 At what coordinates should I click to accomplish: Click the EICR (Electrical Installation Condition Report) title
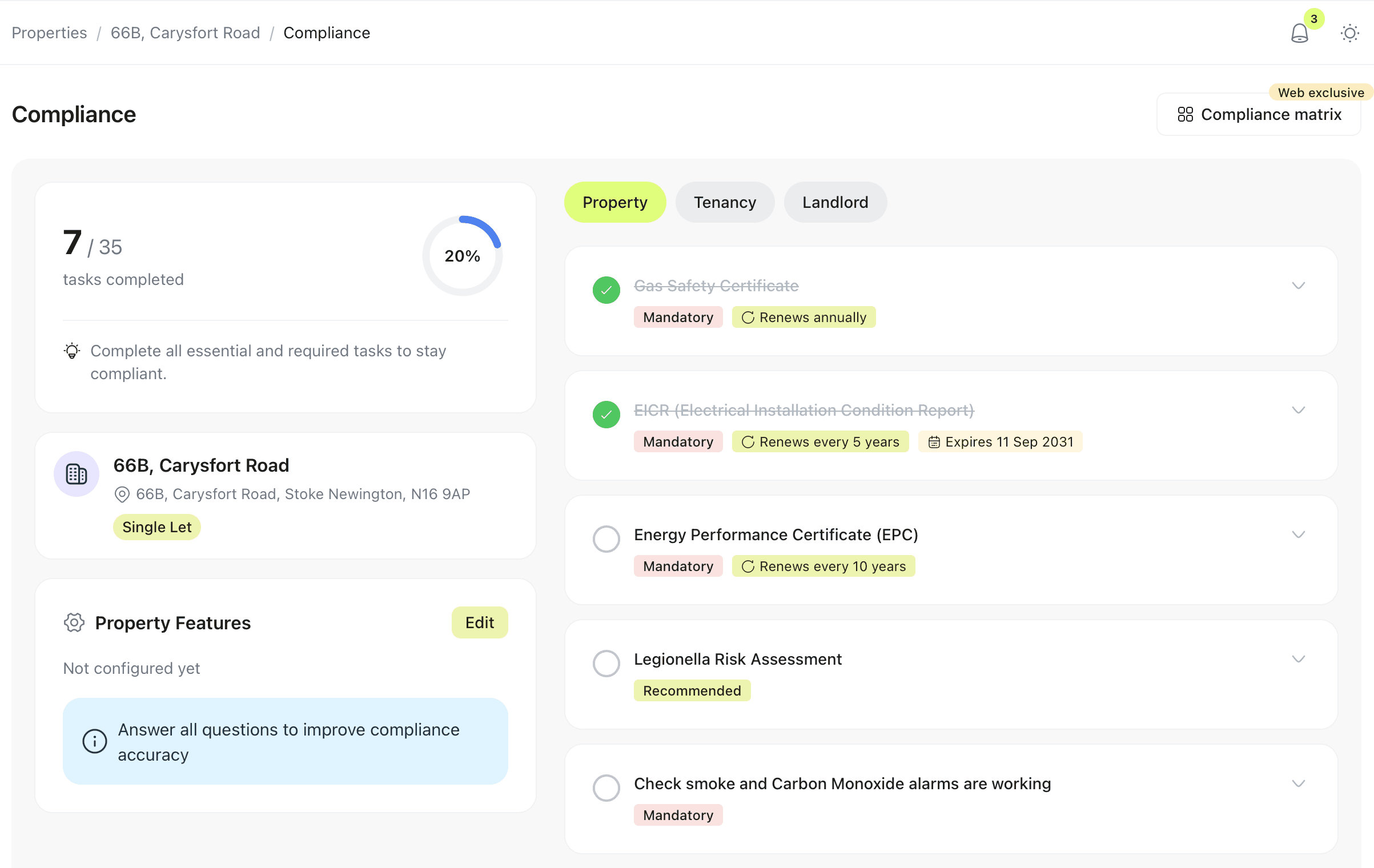[x=804, y=410]
